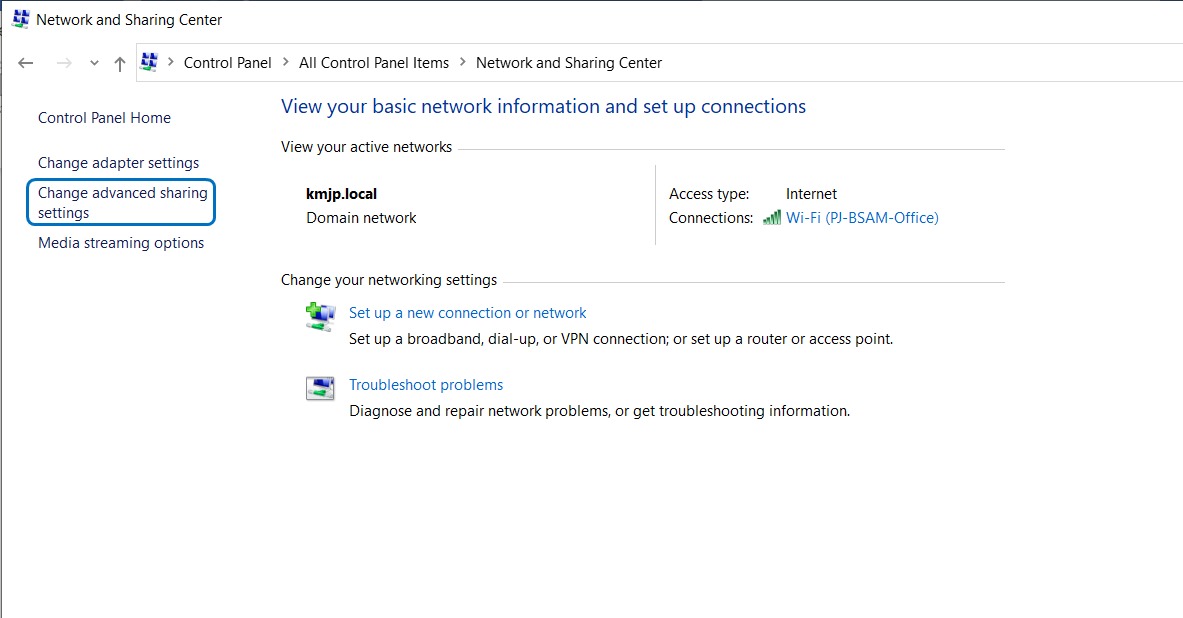Open Control Panel Home
This screenshot has width=1183, height=618.
(x=104, y=118)
